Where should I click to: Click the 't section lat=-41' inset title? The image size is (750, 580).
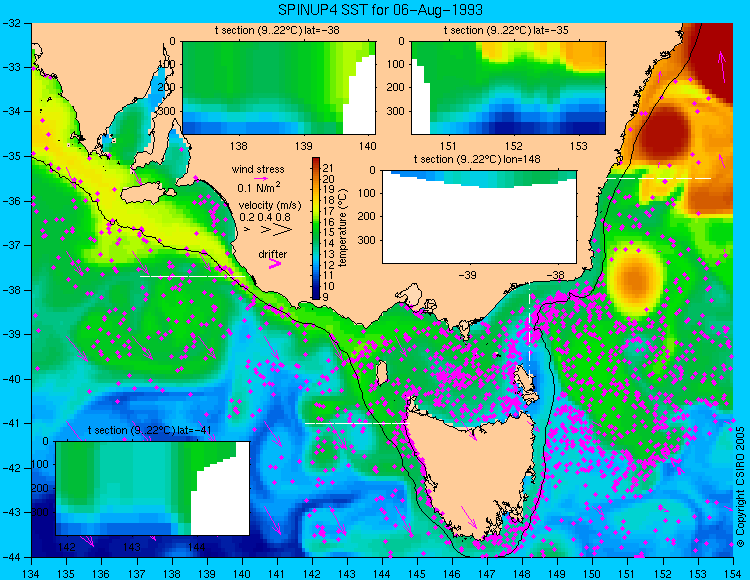pos(150,430)
